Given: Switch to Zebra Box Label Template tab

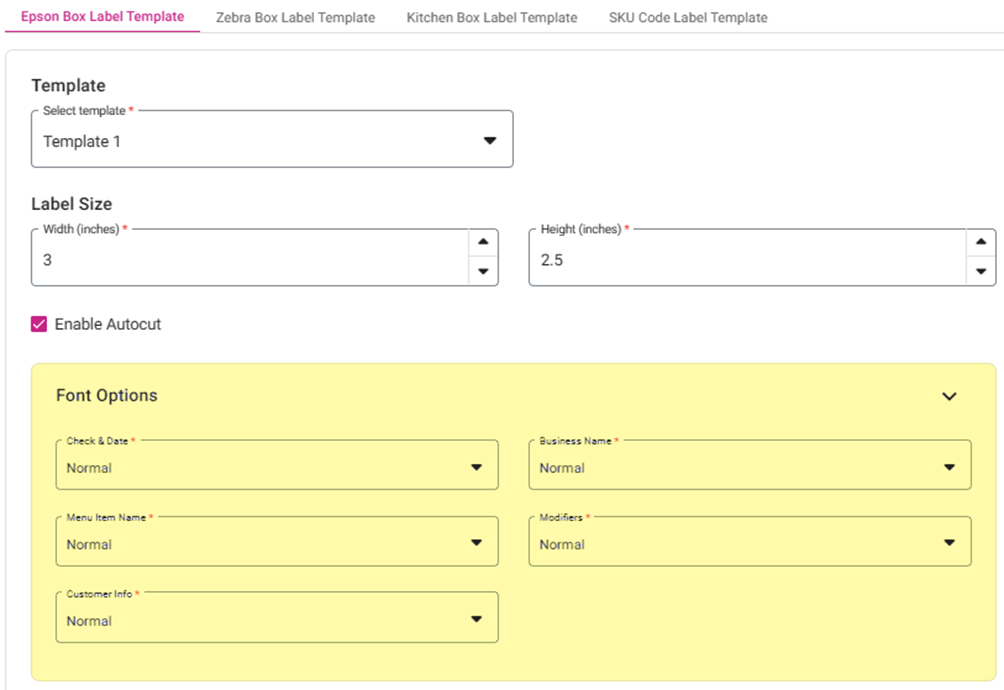Looking at the screenshot, I should (295, 17).
